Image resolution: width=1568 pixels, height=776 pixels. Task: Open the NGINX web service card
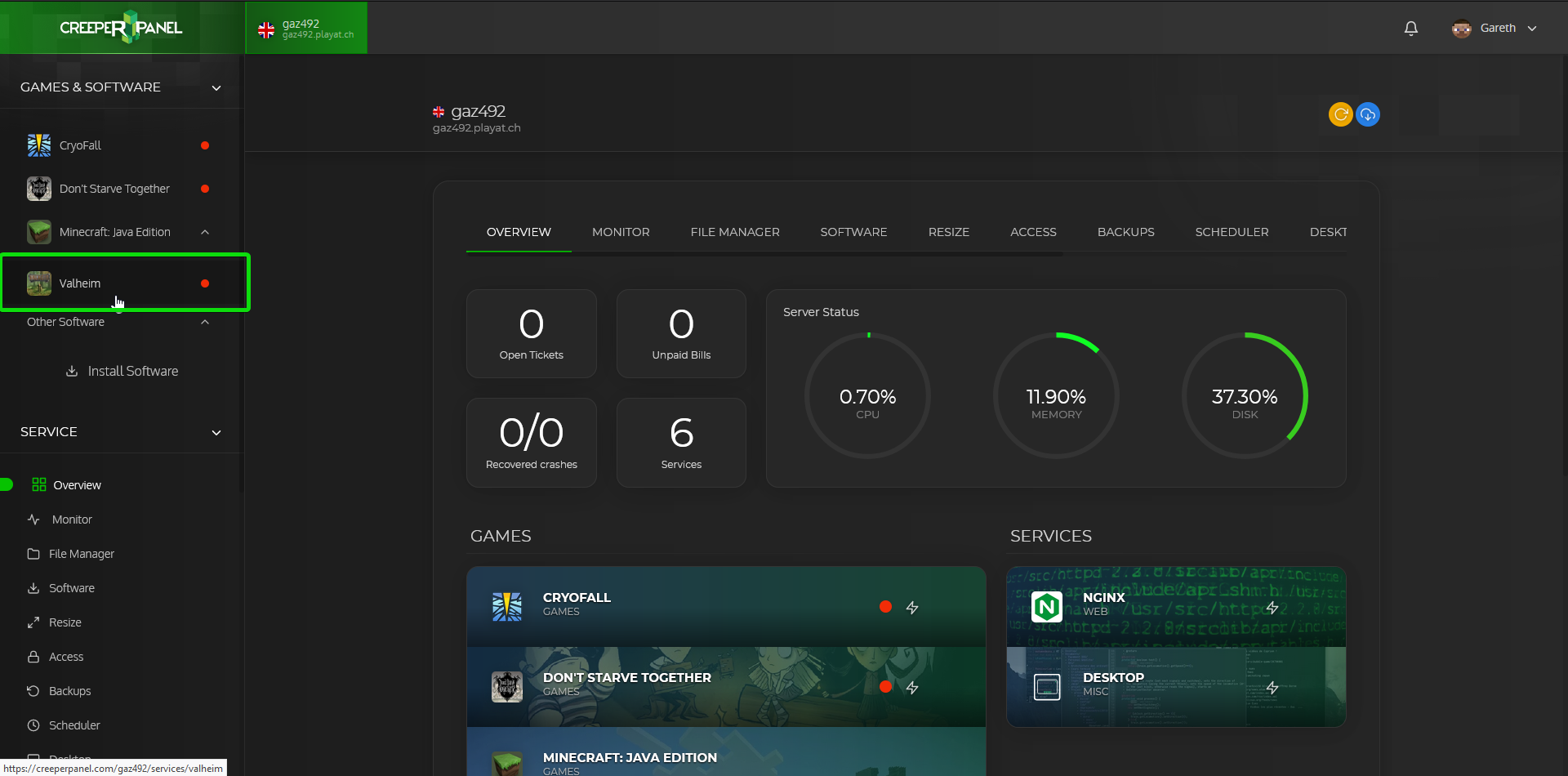(x=1176, y=606)
